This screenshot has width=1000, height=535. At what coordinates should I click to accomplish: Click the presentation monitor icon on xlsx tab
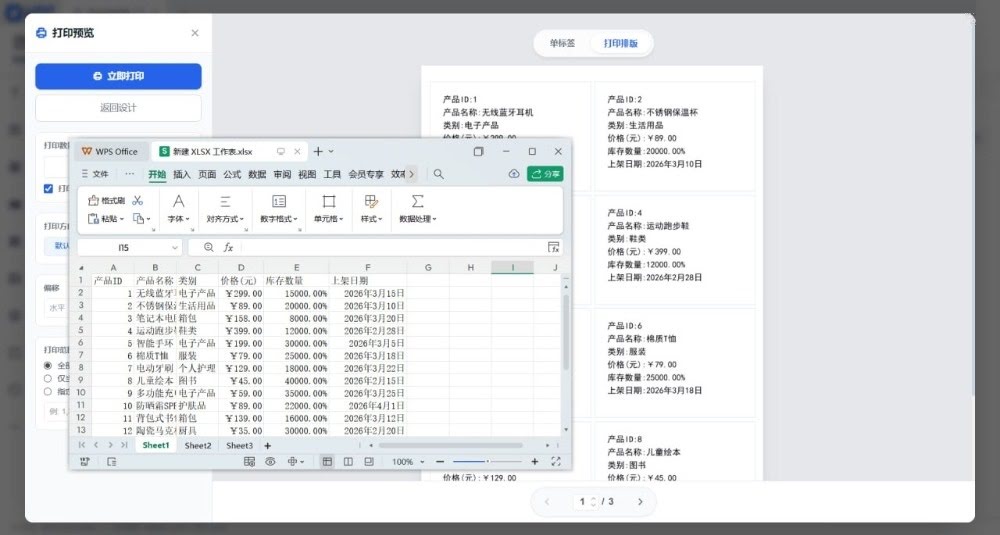click(281, 152)
